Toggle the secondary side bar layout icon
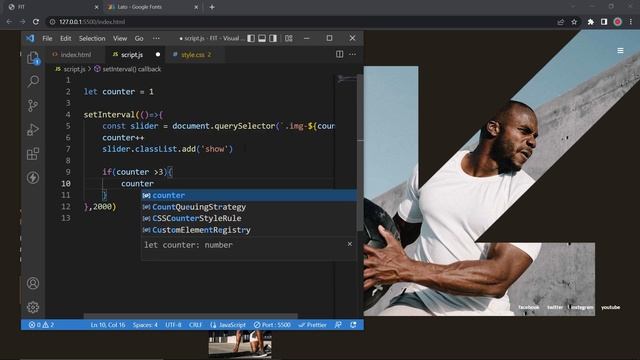 [273, 38]
